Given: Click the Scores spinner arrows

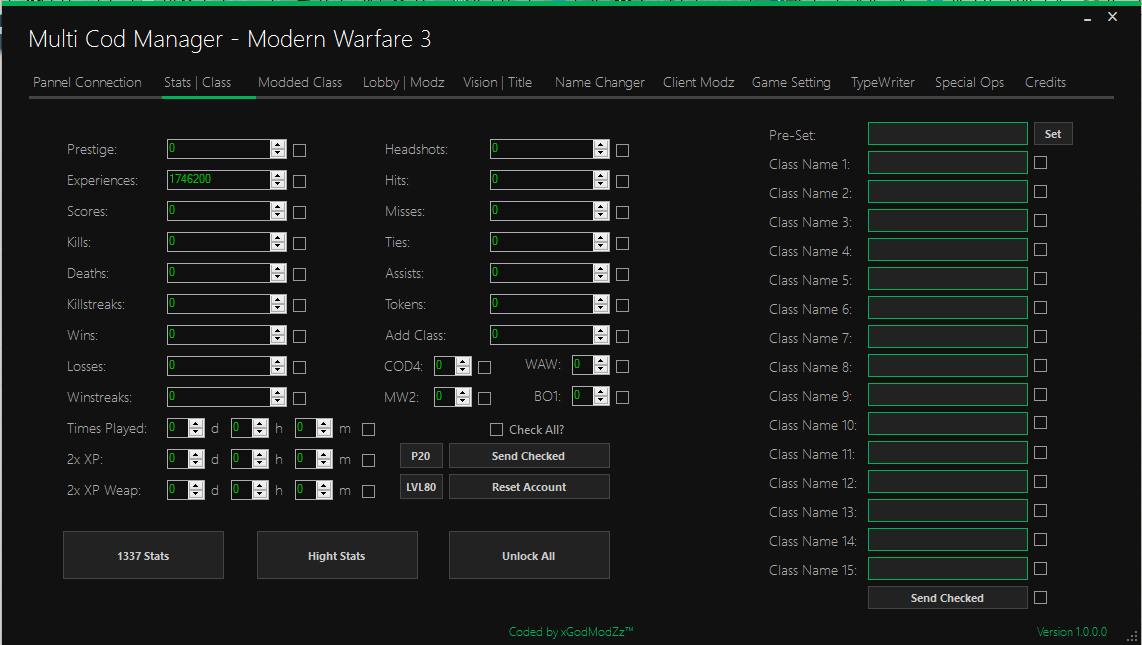Looking at the screenshot, I should pos(277,210).
